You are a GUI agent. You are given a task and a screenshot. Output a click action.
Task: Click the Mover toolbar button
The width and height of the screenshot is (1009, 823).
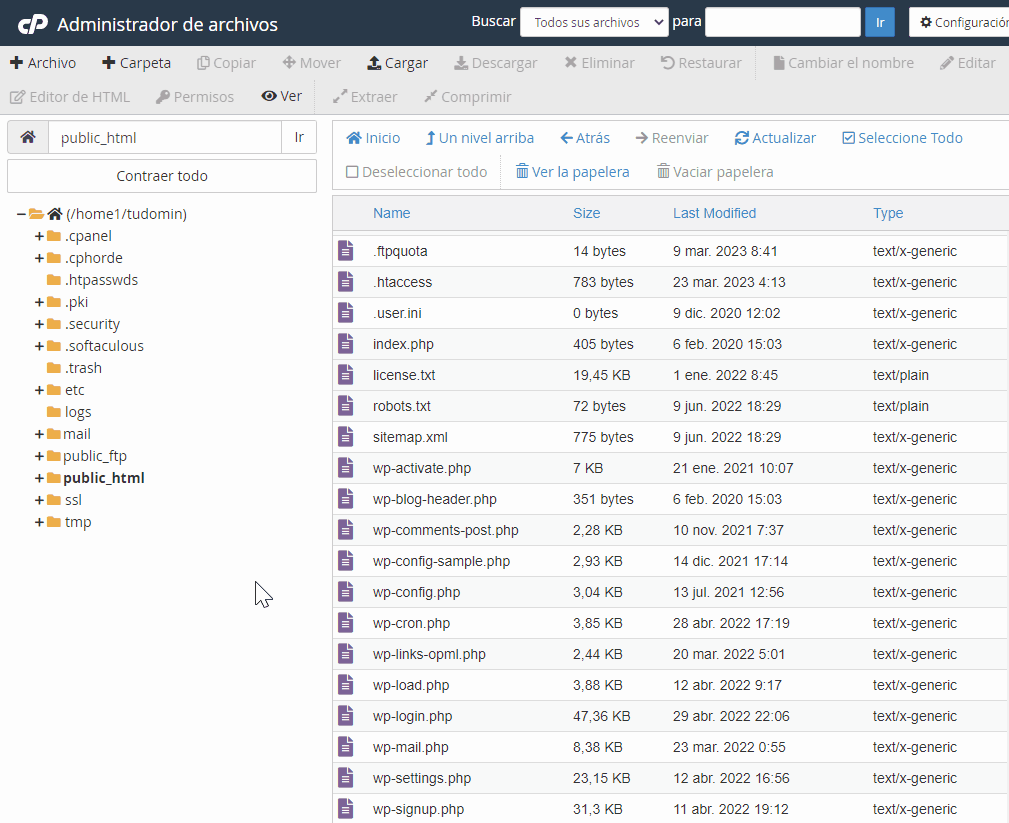(311, 63)
